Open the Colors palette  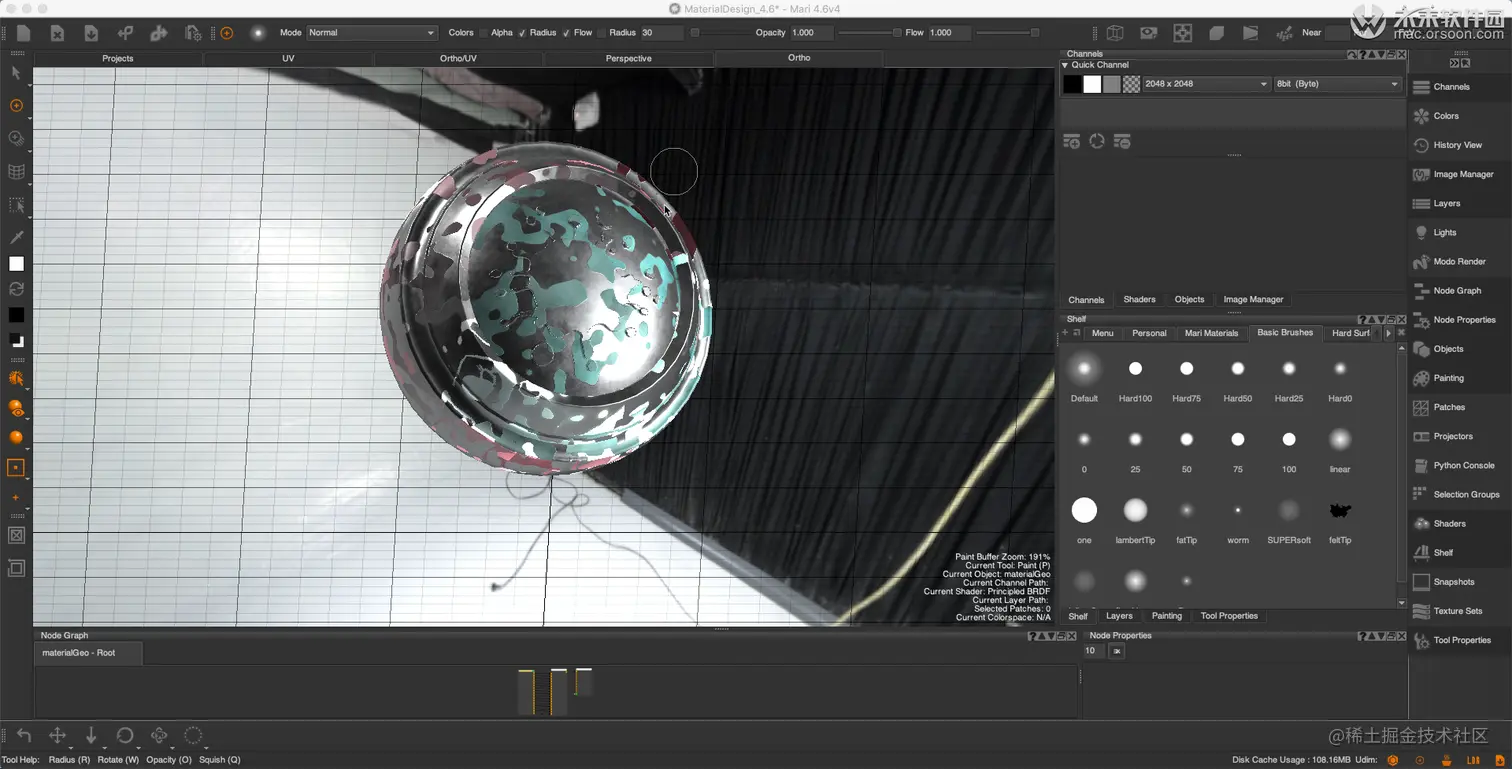click(x=1459, y=116)
